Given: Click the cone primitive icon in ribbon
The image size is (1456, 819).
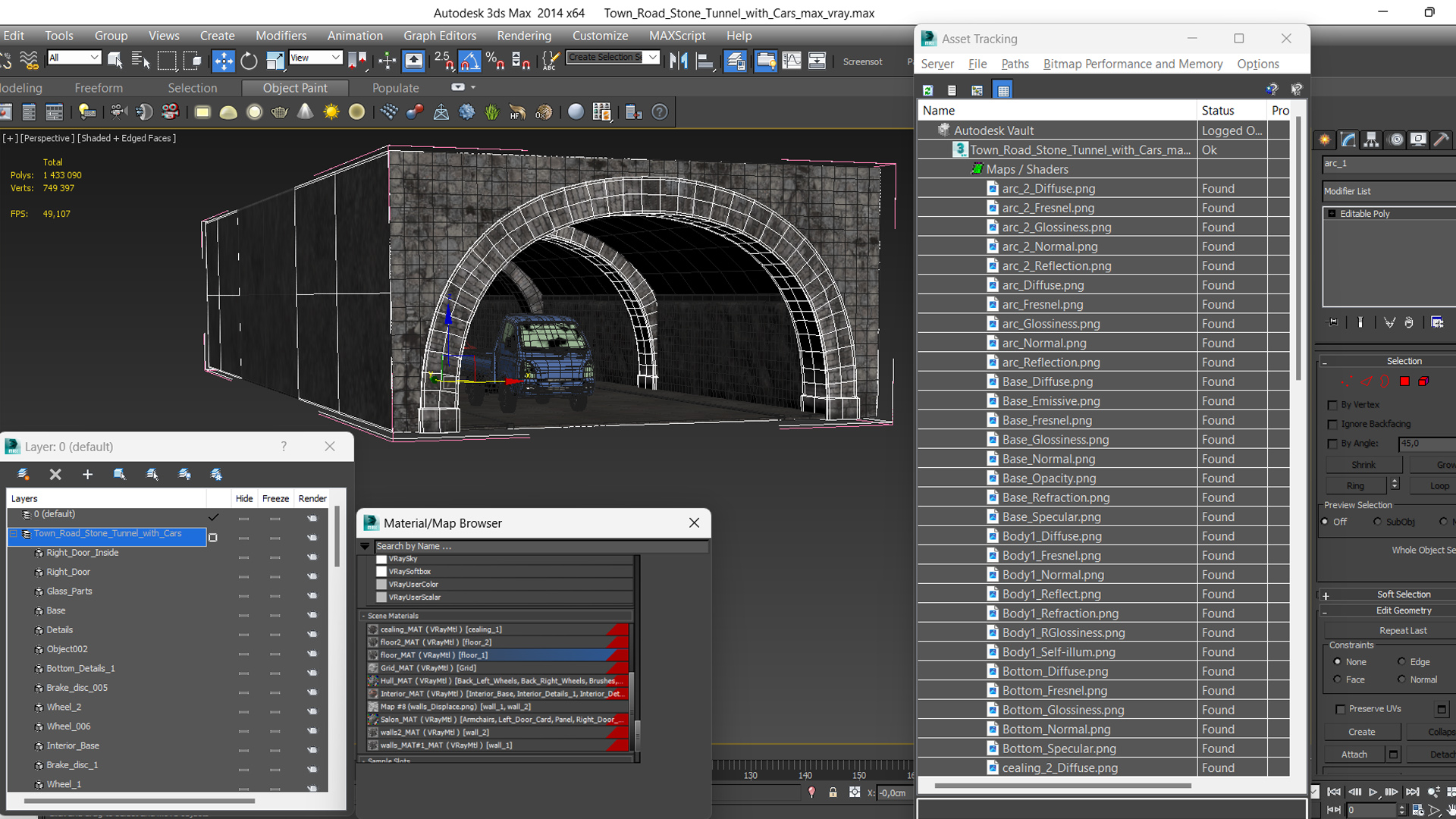Looking at the screenshot, I should [305, 112].
